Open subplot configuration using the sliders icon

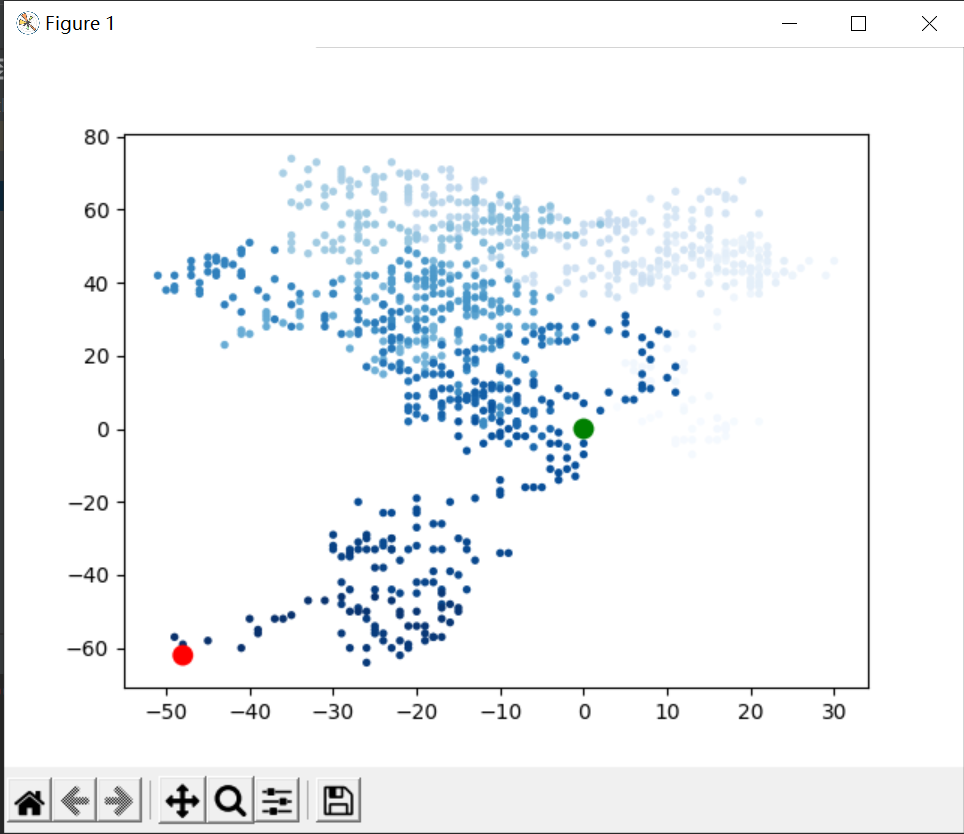pyautogui.click(x=276, y=800)
